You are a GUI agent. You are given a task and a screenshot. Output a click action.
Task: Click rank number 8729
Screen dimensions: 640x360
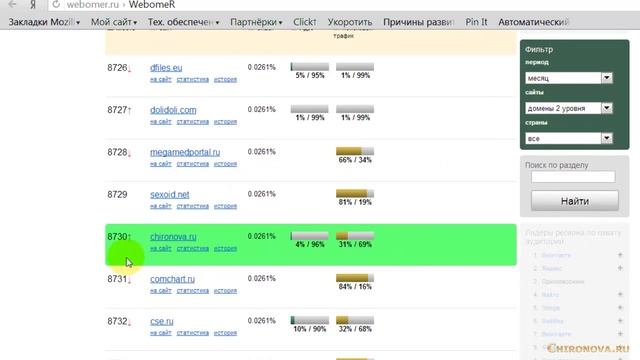tap(117, 195)
